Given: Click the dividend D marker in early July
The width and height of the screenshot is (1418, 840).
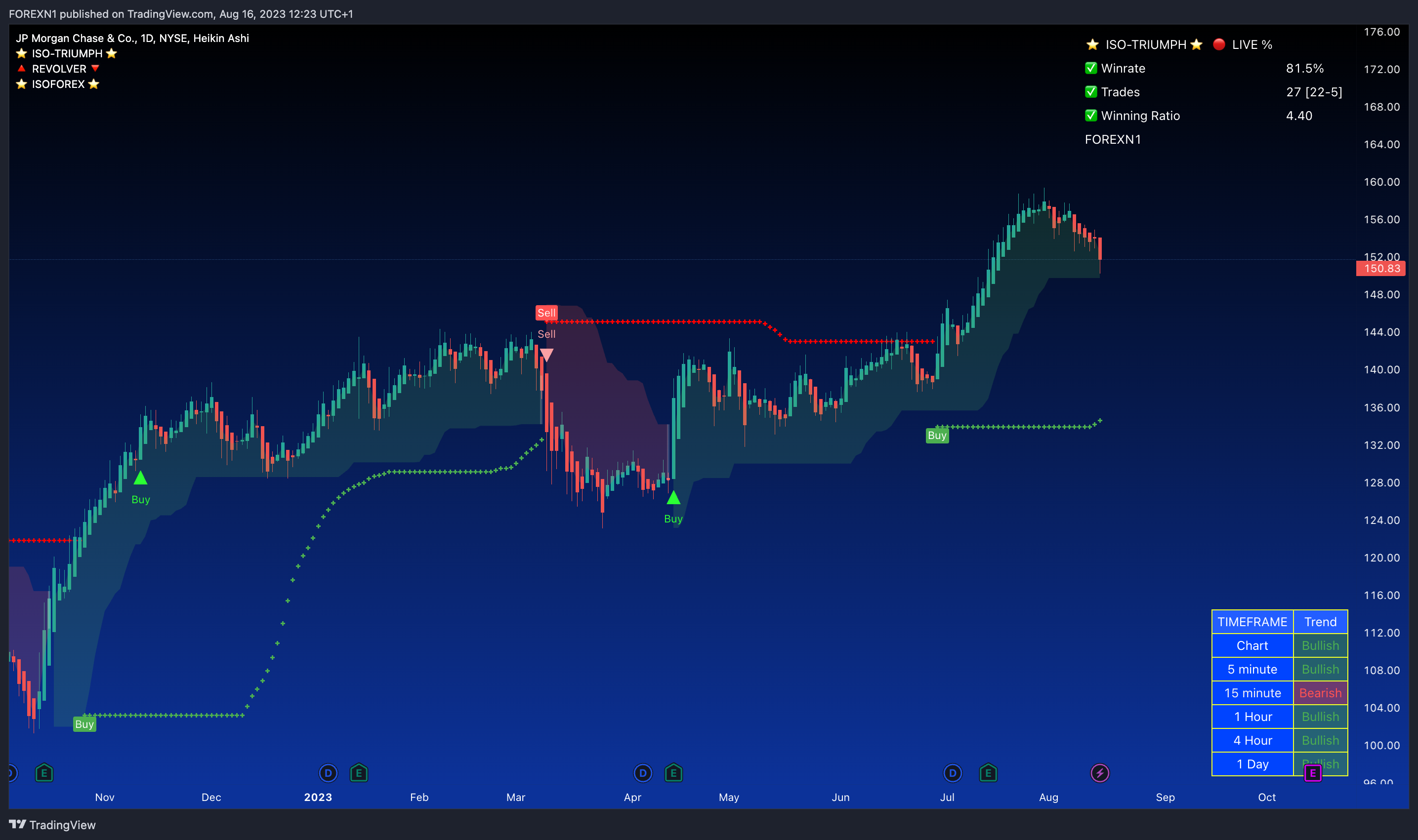Looking at the screenshot, I should [953, 773].
